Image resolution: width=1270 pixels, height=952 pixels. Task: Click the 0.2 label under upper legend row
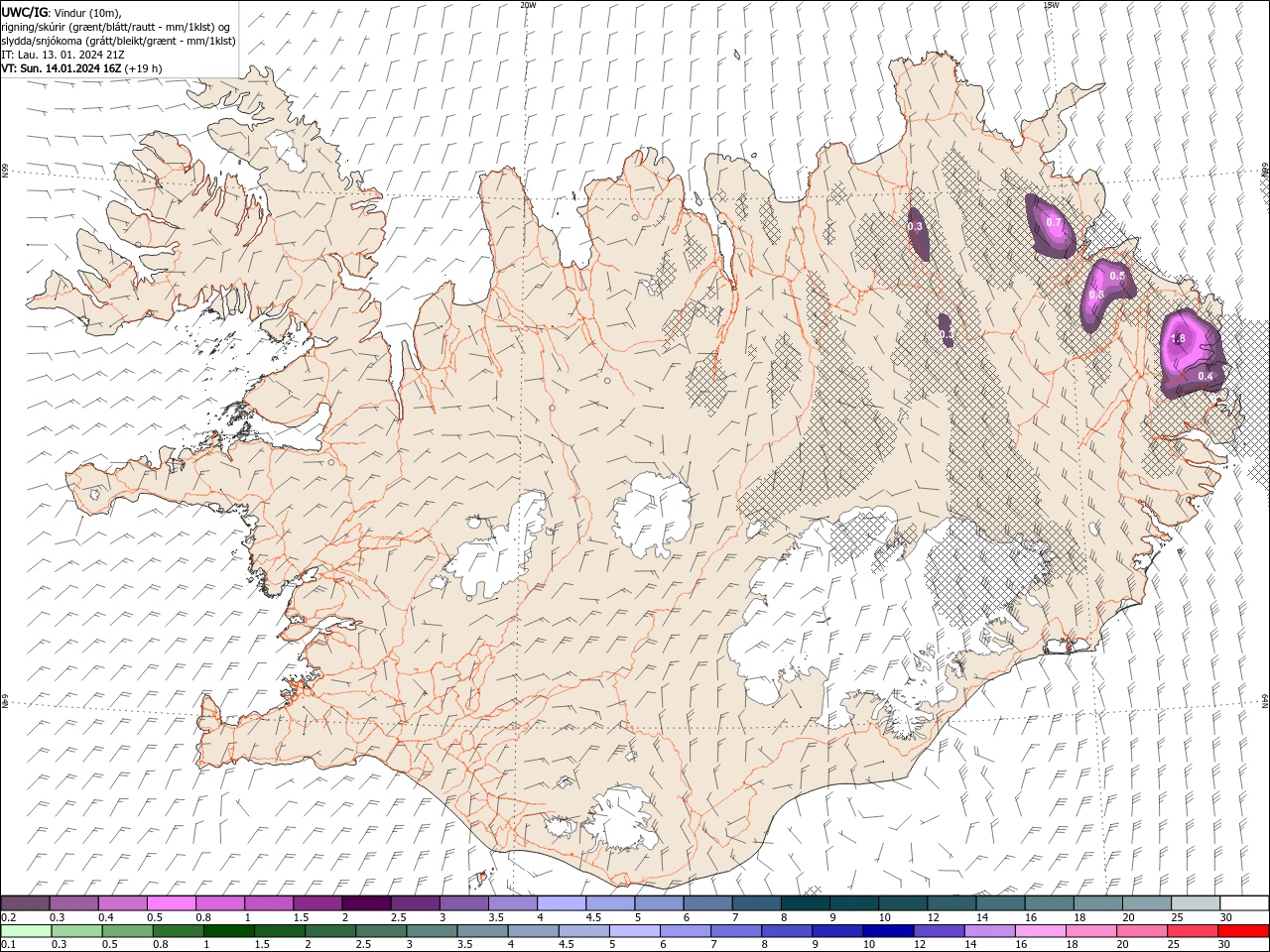[x=7, y=917]
